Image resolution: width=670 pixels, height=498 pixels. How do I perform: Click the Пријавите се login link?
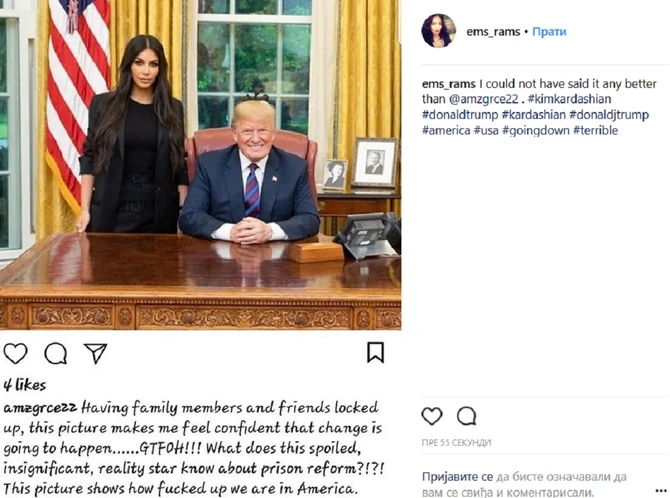457,477
